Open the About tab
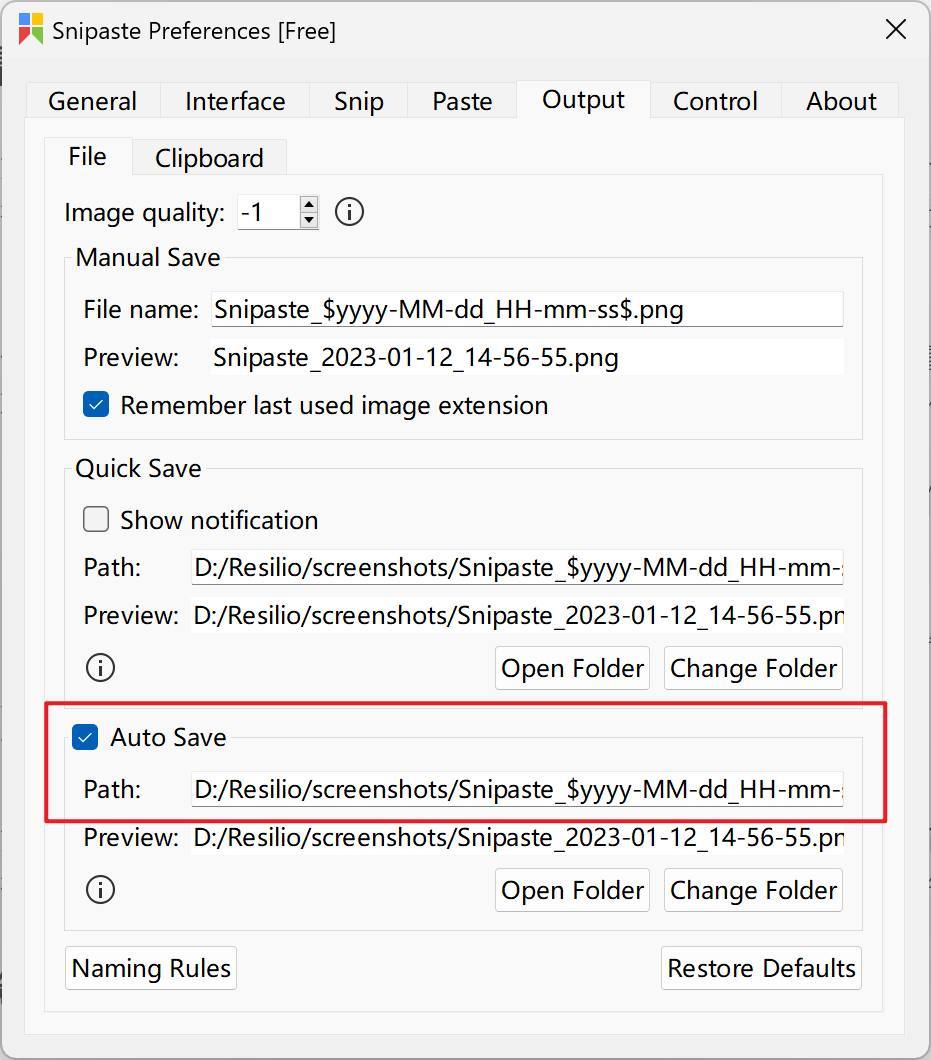 (841, 101)
